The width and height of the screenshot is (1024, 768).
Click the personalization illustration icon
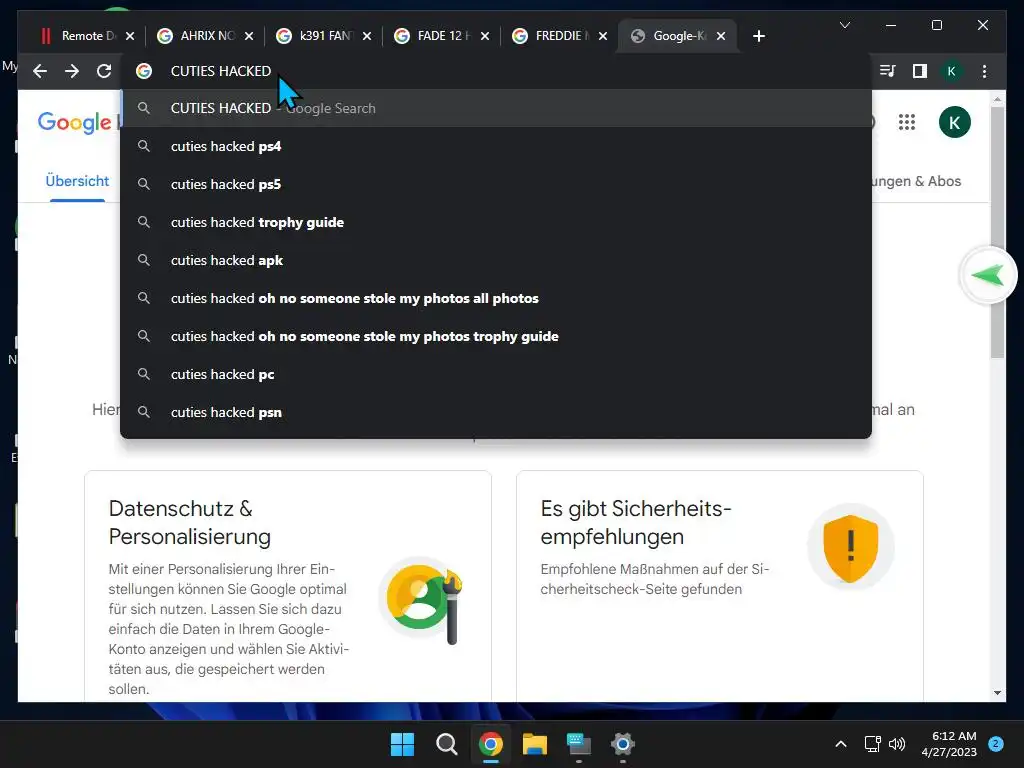[x=422, y=600]
